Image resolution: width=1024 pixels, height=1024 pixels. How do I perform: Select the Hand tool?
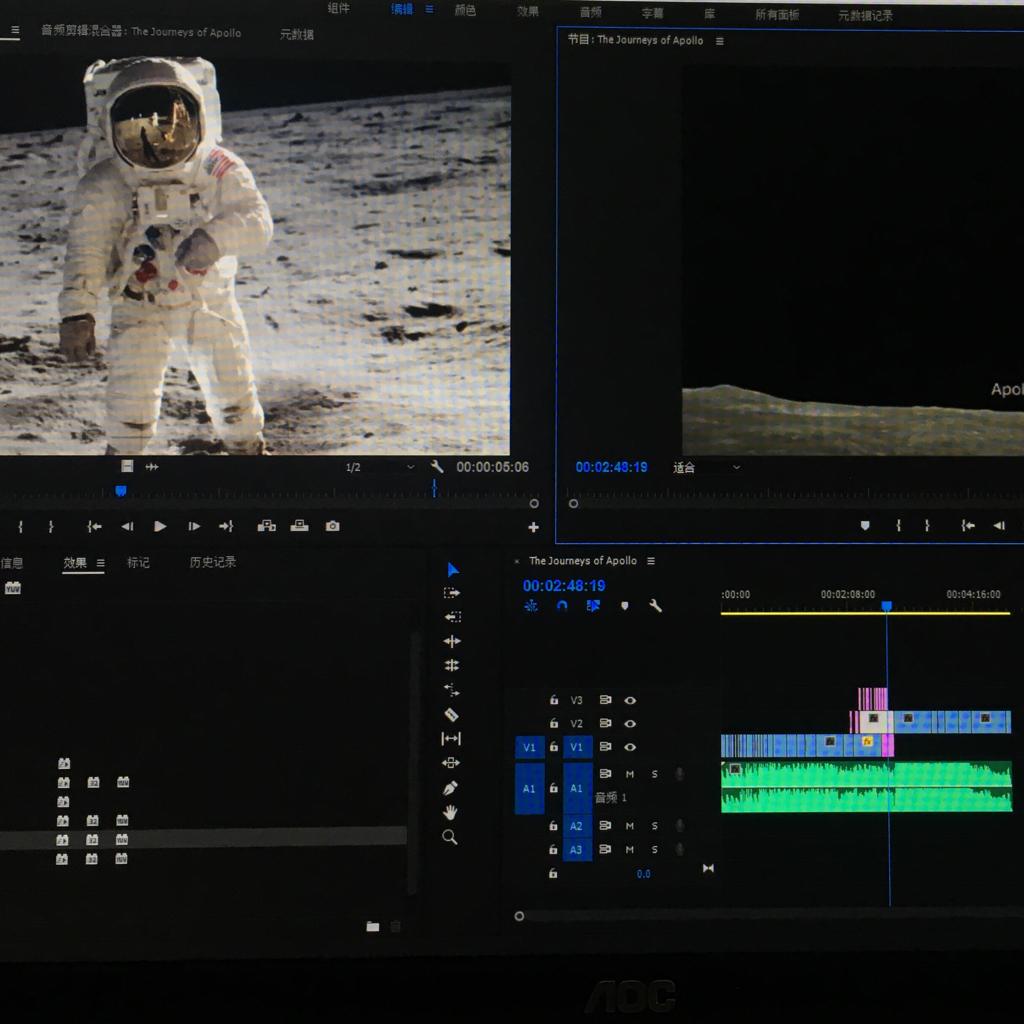(x=451, y=812)
